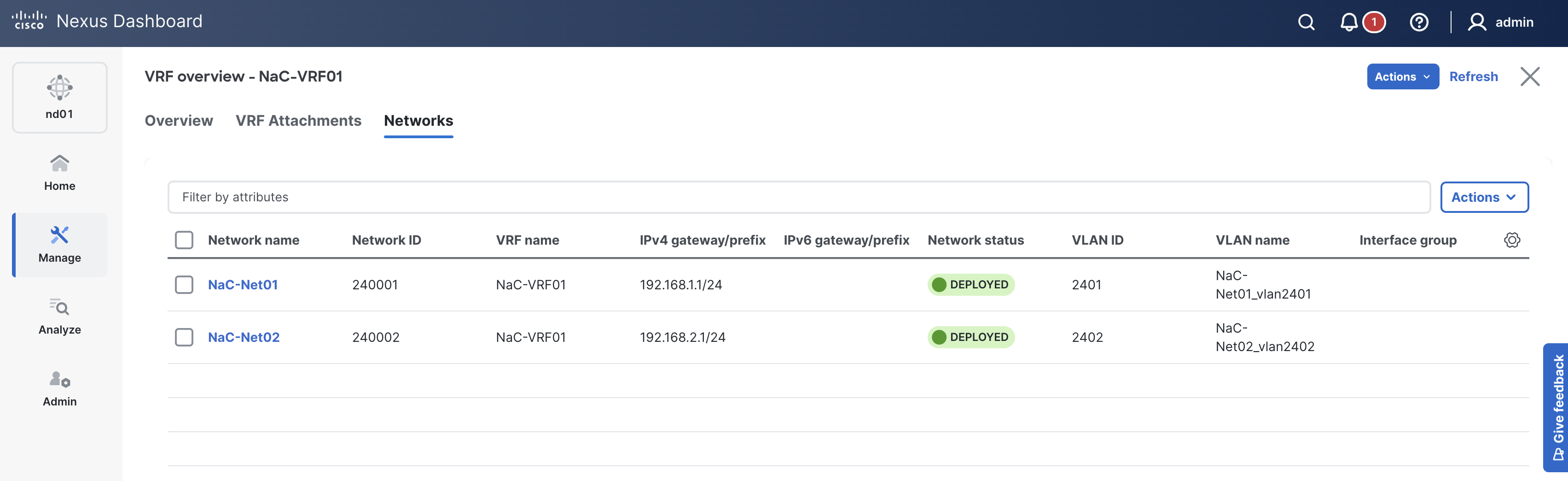Select the nd01 cluster tile

tap(60, 97)
